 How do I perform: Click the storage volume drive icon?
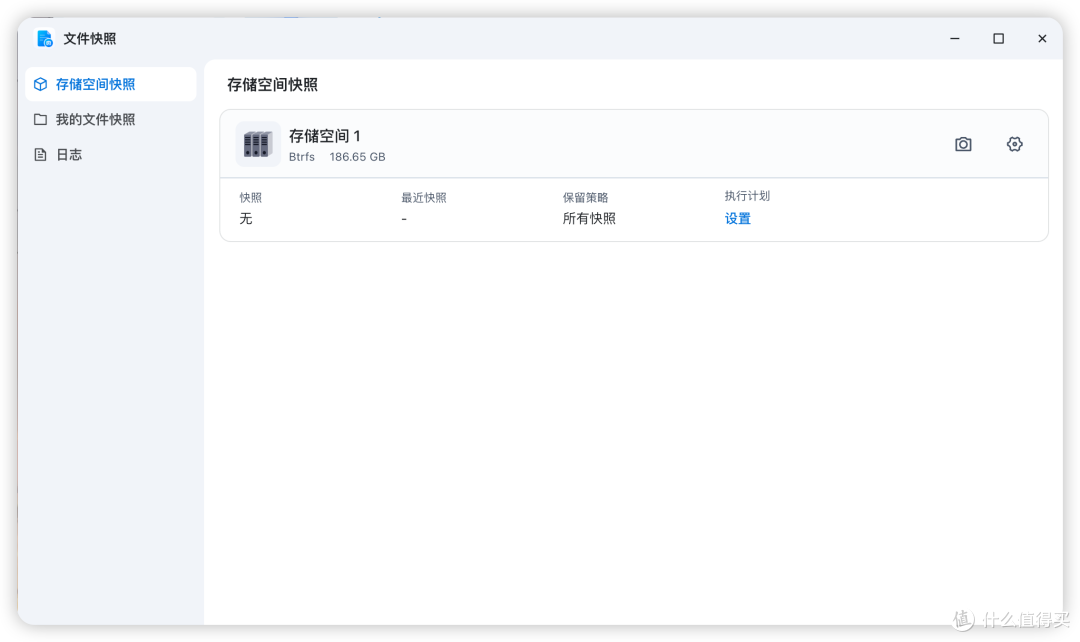[258, 144]
